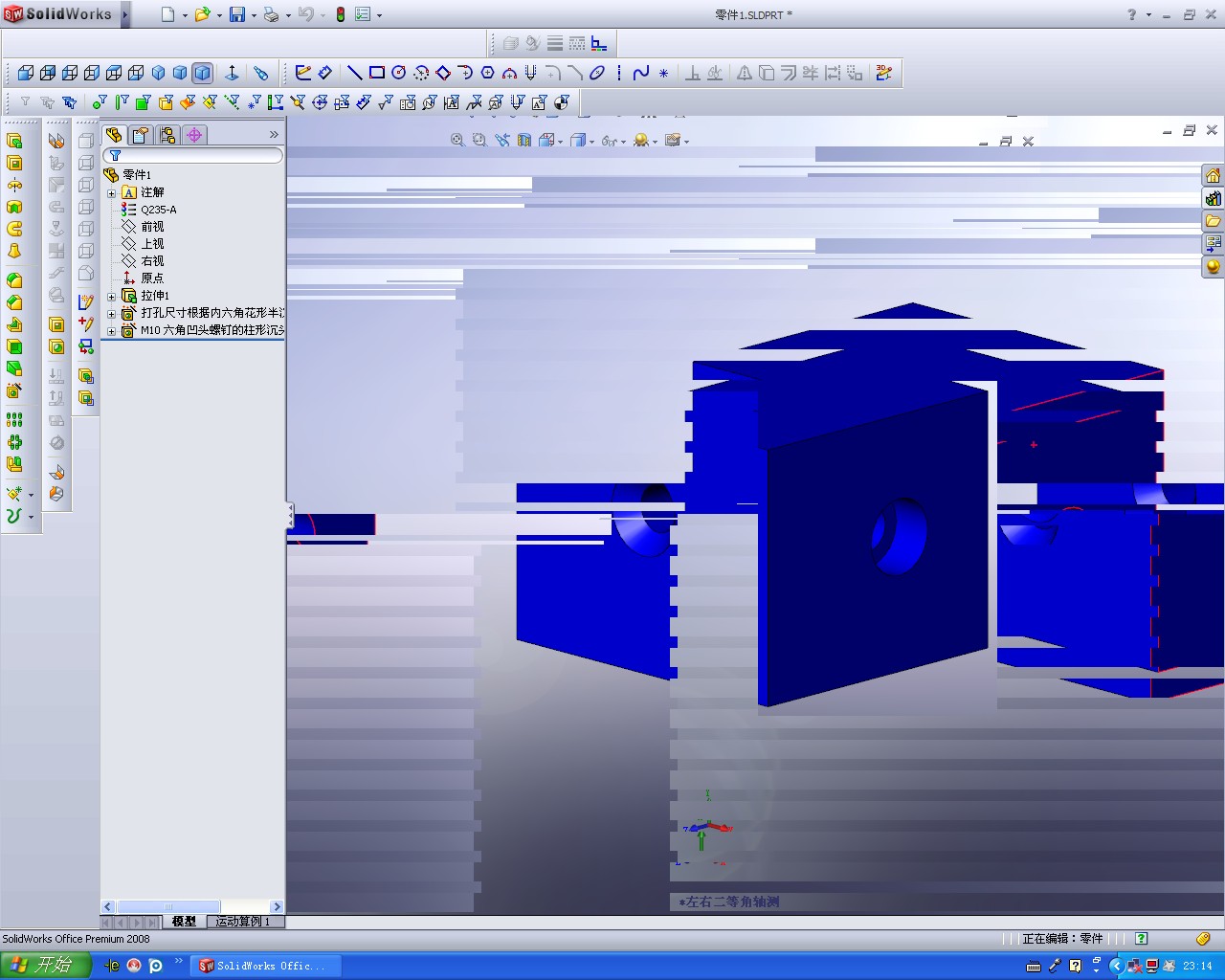1225x980 pixels.
Task: Switch to the 运动算例1 tab
Action: click(244, 922)
